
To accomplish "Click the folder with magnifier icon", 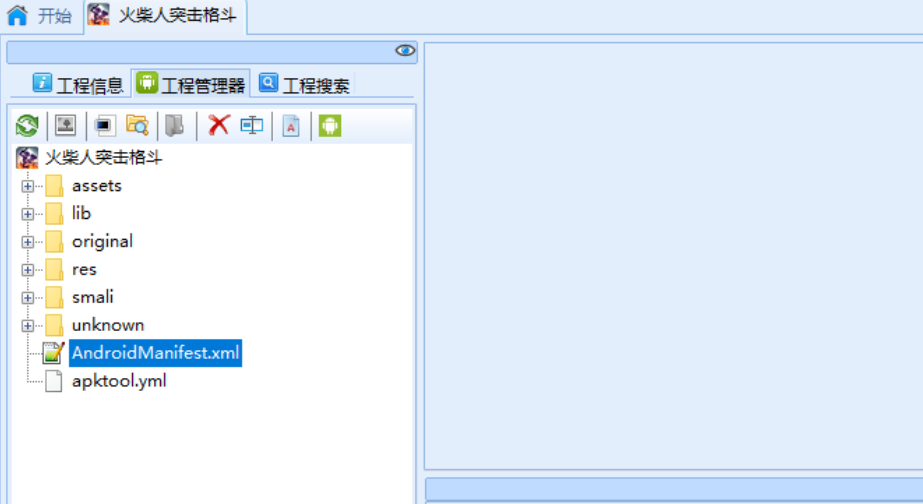I will [x=137, y=125].
